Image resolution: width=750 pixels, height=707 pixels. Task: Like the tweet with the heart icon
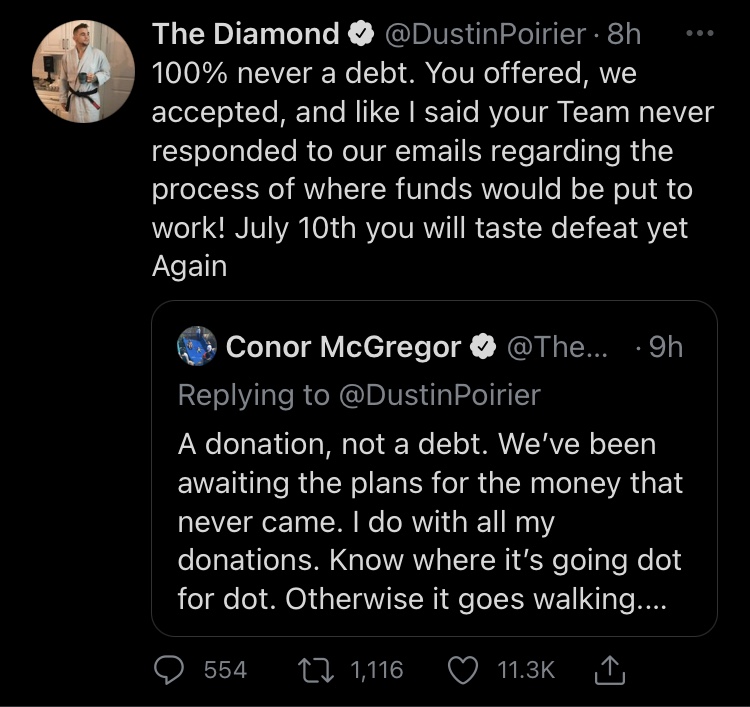(x=463, y=670)
